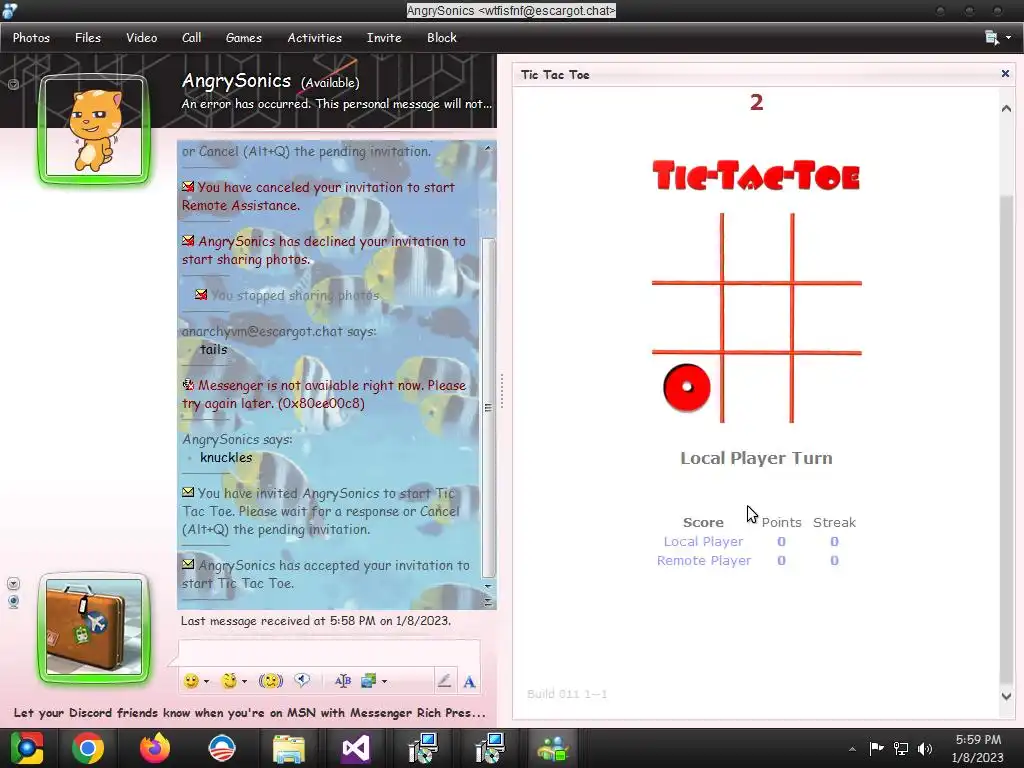Click the "tails" chat message
This screenshot has width=1024, height=768.
coord(214,349)
